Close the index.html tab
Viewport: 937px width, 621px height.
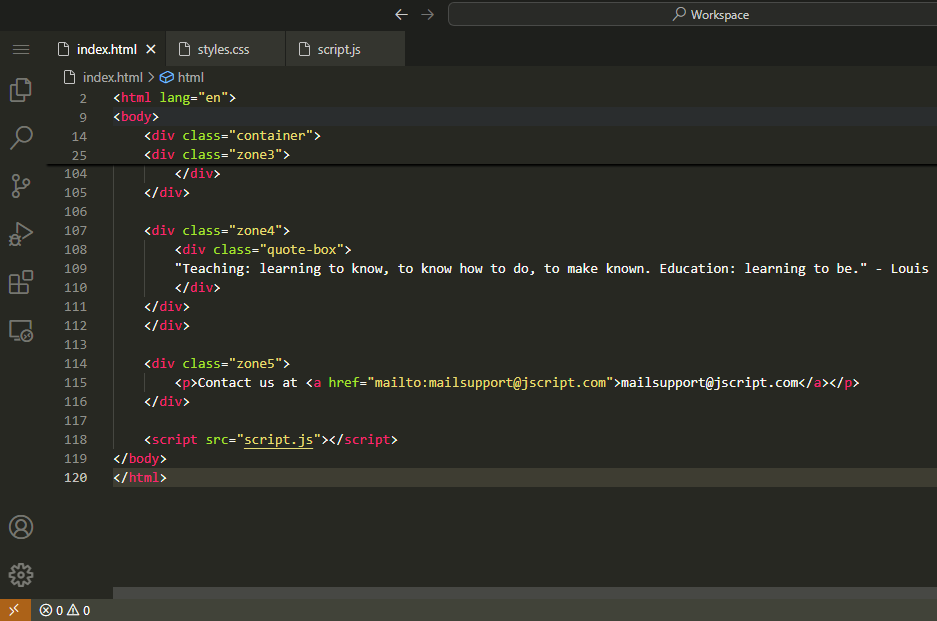point(151,49)
